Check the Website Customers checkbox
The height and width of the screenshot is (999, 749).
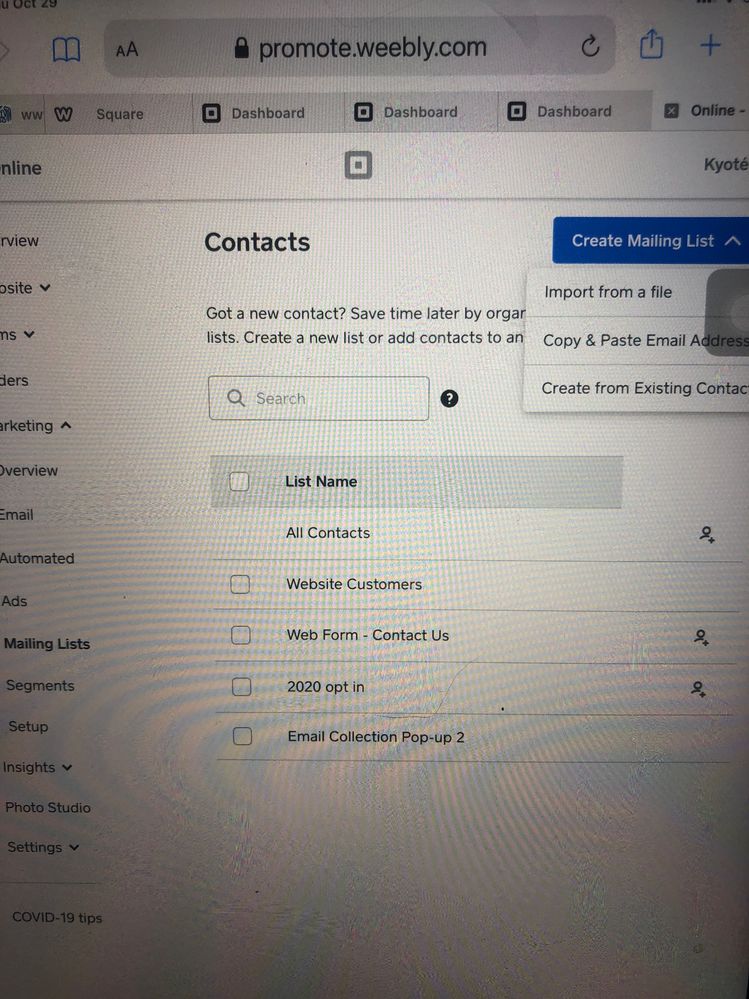click(240, 584)
